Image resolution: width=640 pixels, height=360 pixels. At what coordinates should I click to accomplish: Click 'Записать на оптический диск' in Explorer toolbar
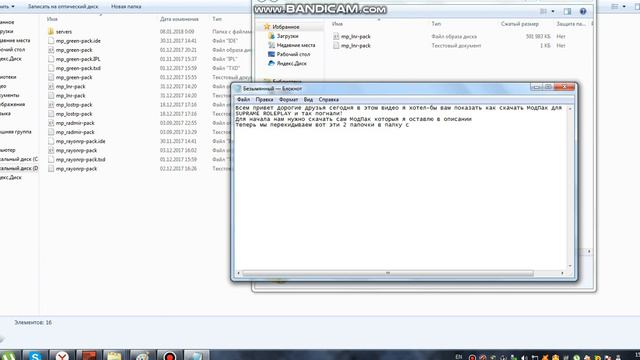(63, 7)
